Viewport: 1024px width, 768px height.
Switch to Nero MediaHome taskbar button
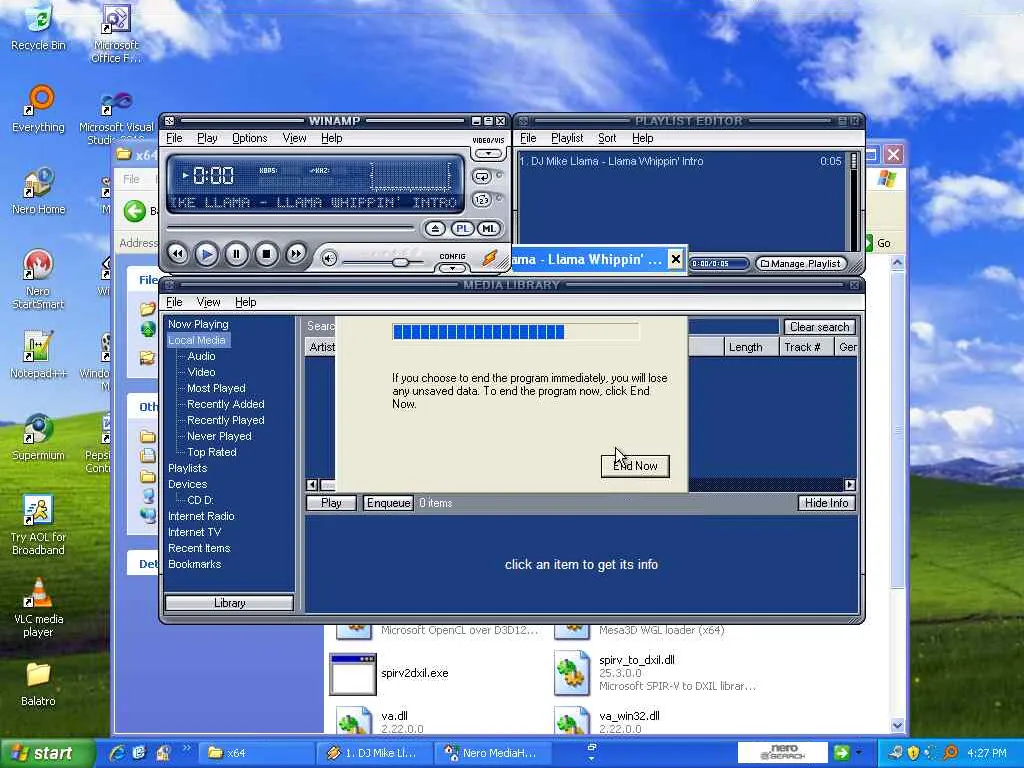(492, 753)
